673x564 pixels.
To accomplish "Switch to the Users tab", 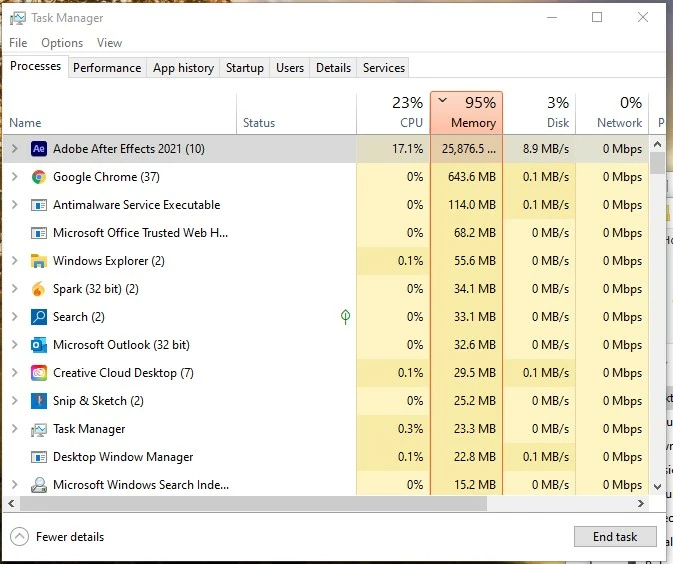I will click(290, 68).
